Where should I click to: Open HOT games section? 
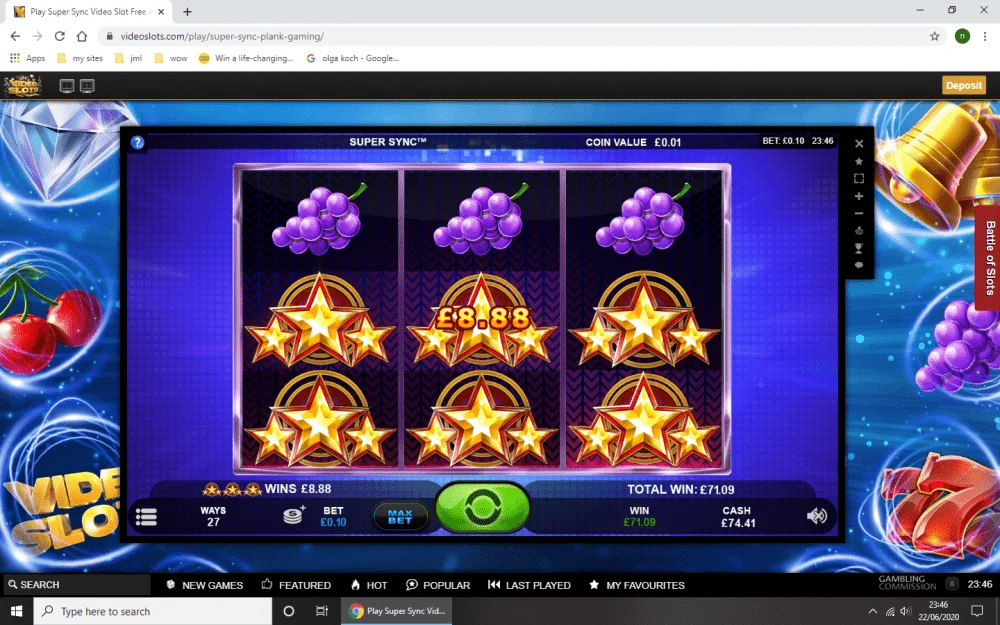pos(369,585)
